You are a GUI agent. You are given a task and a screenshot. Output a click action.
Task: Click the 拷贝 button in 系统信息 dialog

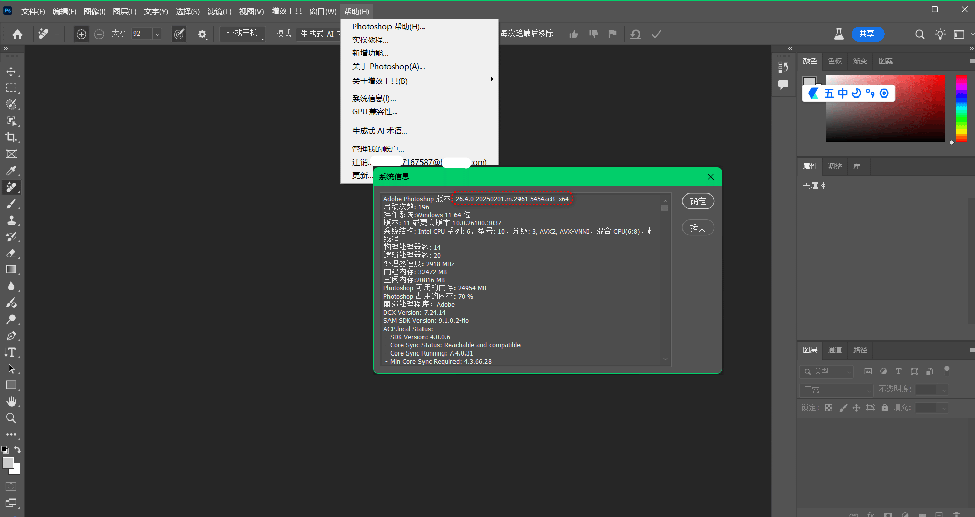coord(698,228)
